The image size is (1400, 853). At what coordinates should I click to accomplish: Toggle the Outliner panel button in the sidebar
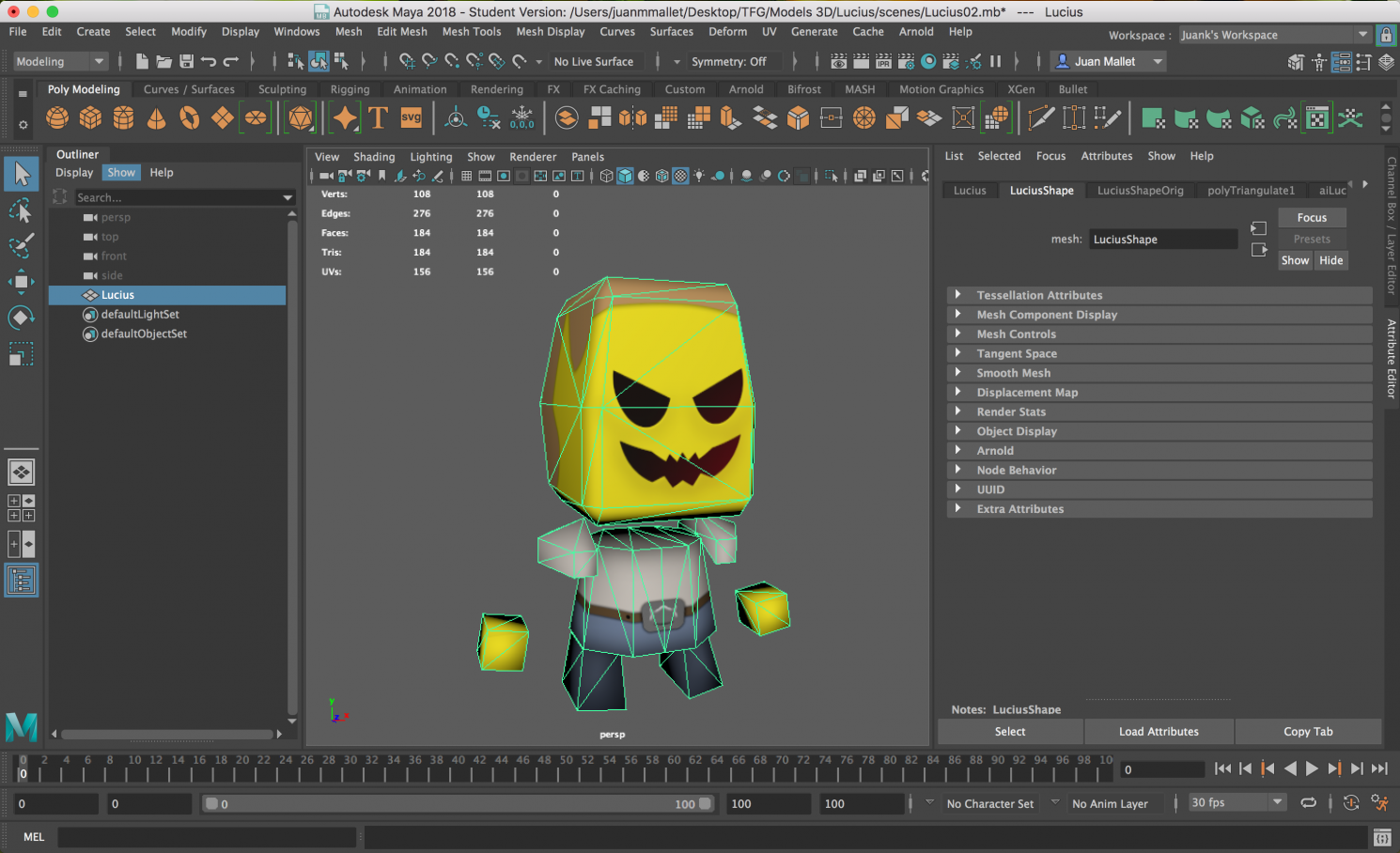point(21,580)
